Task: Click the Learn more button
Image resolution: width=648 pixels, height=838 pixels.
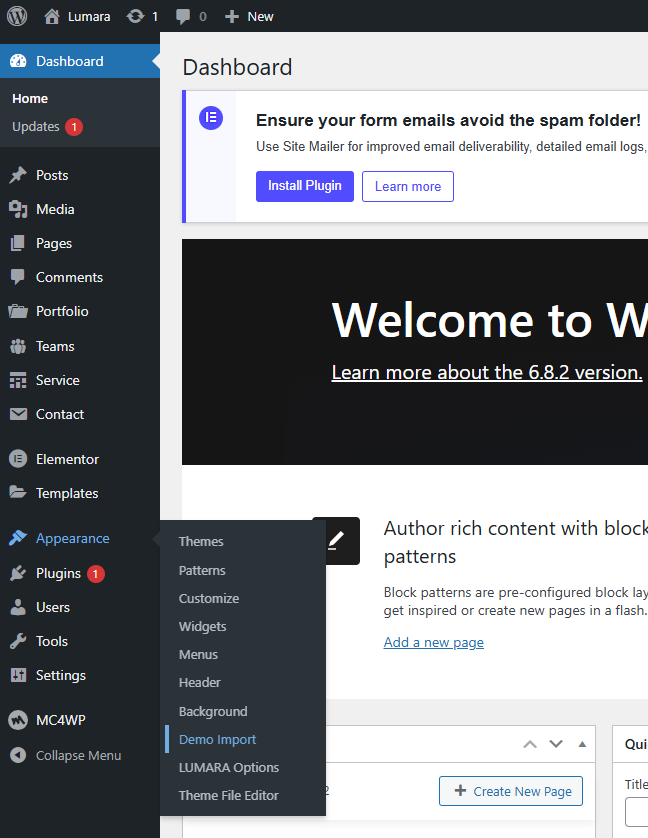Action: [x=407, y=186]
